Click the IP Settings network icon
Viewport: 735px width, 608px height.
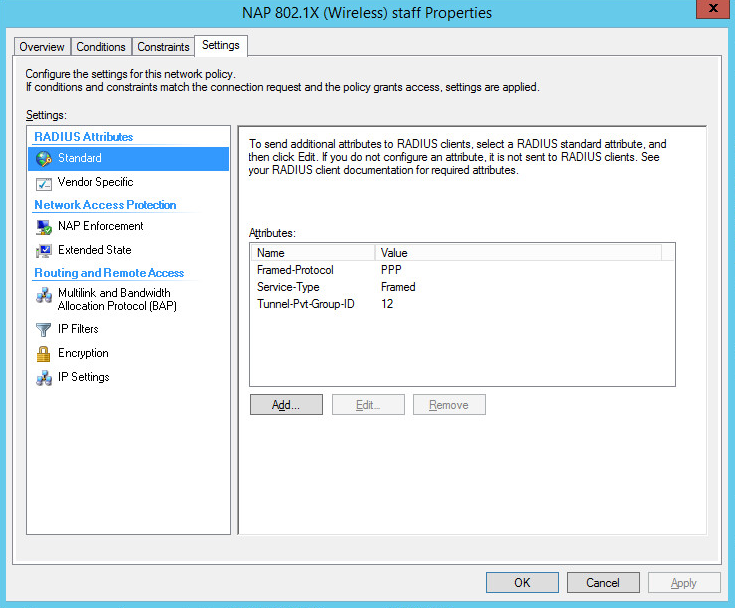point(44,378)
